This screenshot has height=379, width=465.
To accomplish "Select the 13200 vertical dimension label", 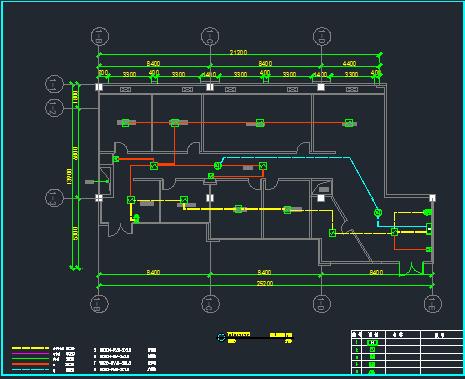I will coord(69,176).
